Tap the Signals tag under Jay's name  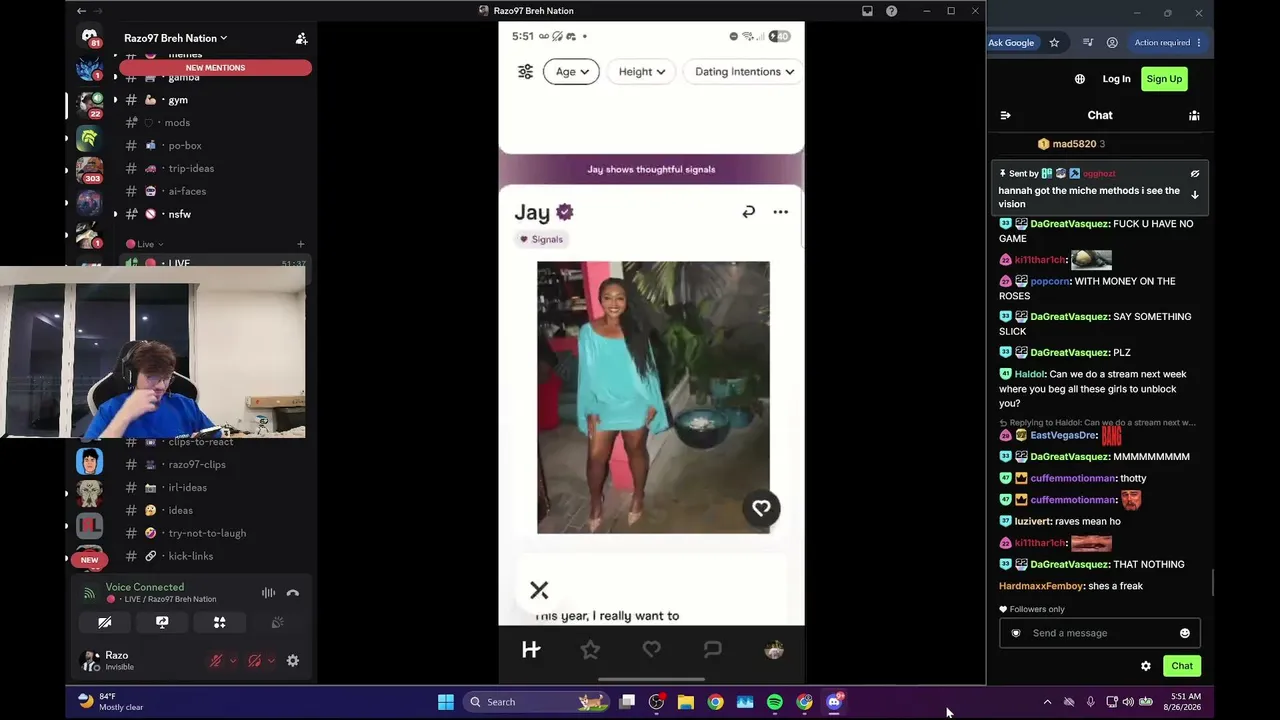pos(541,239)
